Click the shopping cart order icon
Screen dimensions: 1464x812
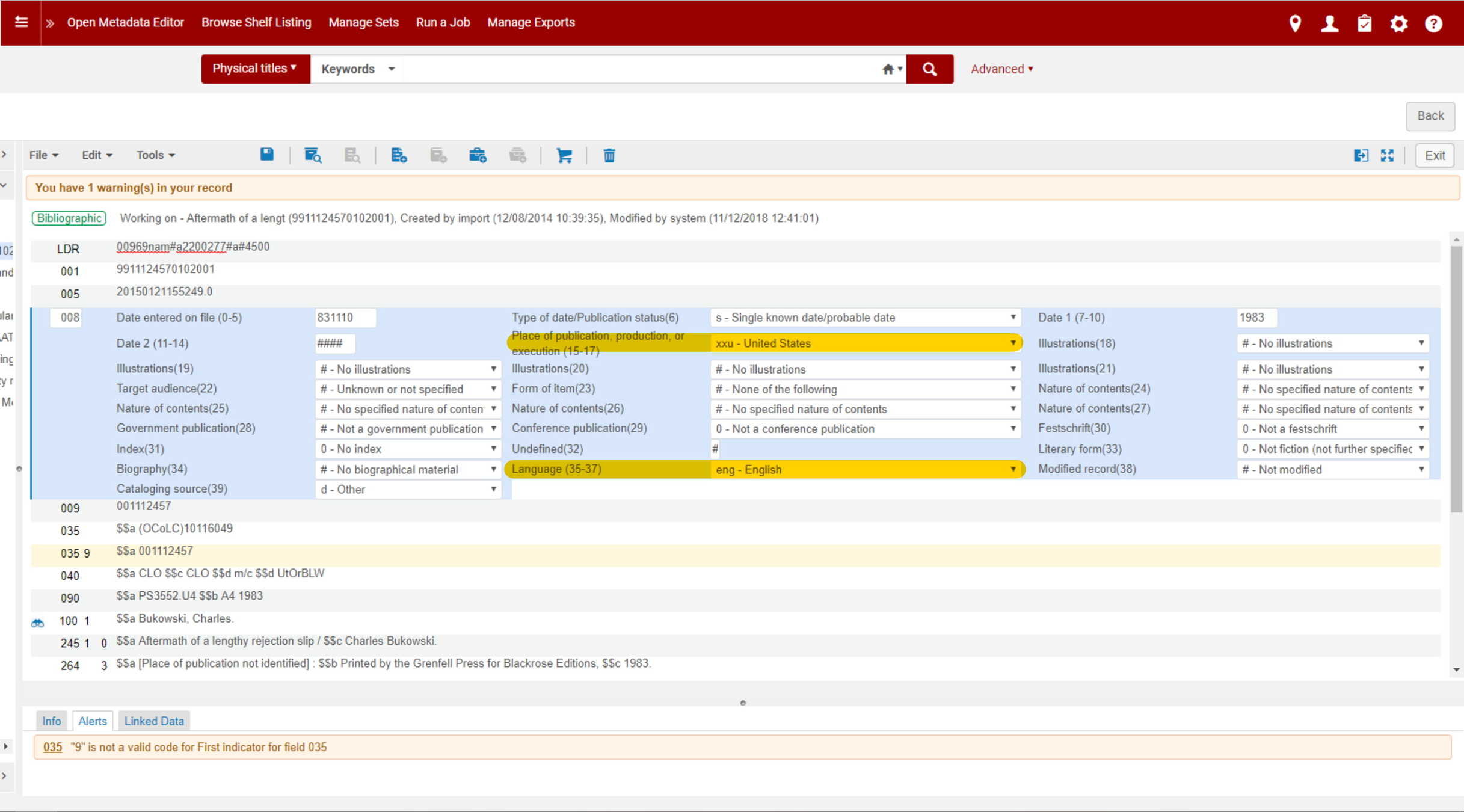[564, 156]
